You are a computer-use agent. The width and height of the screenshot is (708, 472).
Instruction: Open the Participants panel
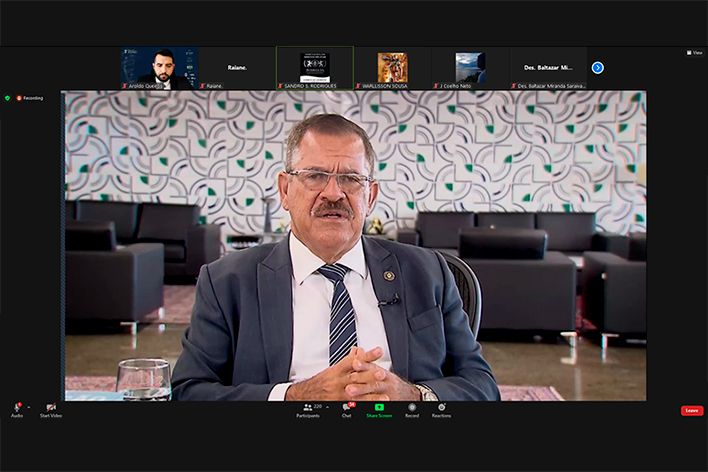pos(308,410)
